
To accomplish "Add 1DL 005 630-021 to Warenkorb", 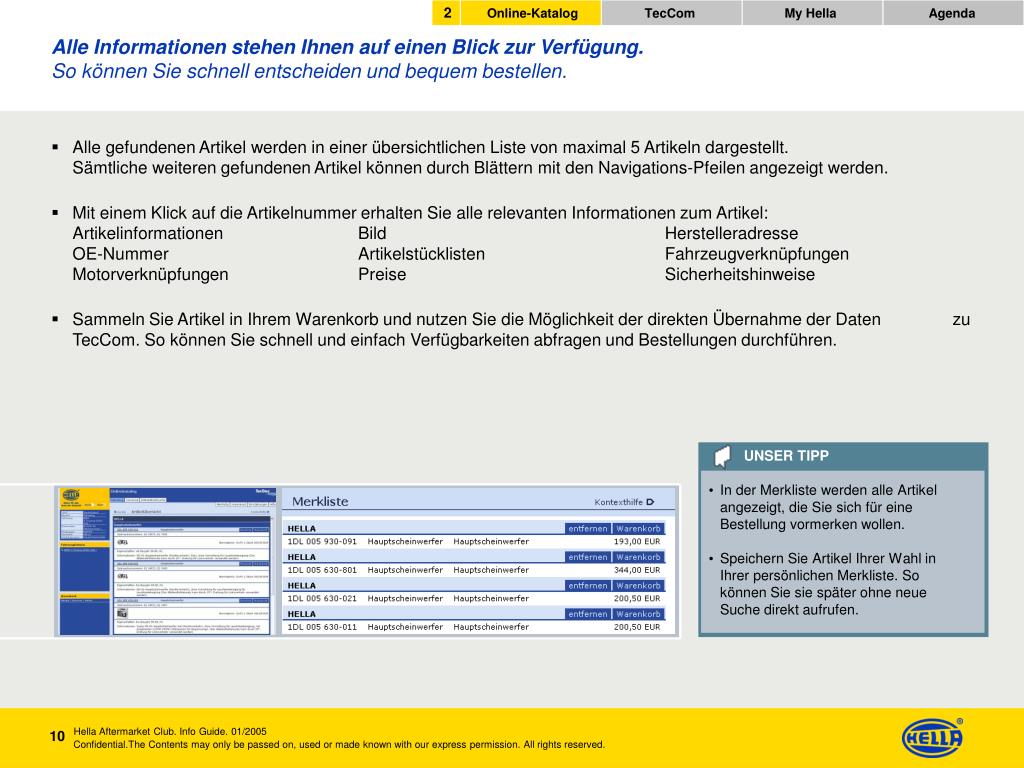I will pyautogui.click(x=638, y=586).
